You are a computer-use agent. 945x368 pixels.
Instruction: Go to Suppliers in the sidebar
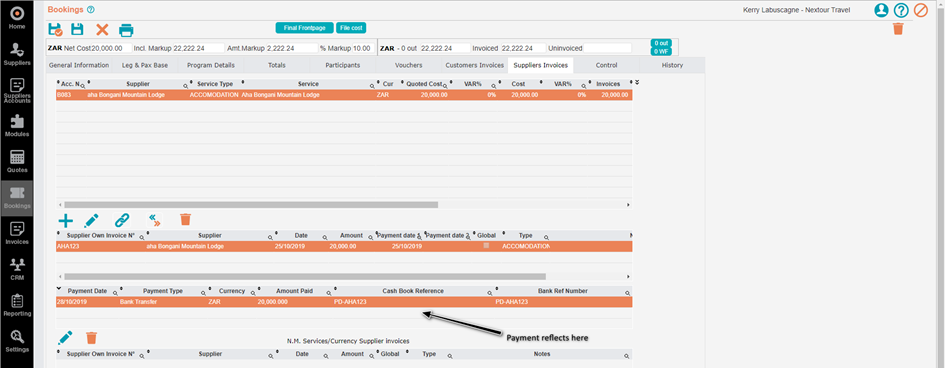click(x=17, y=54)
